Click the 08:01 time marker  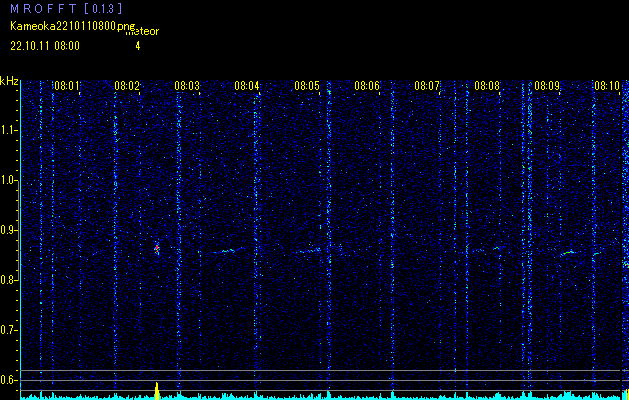67,86
